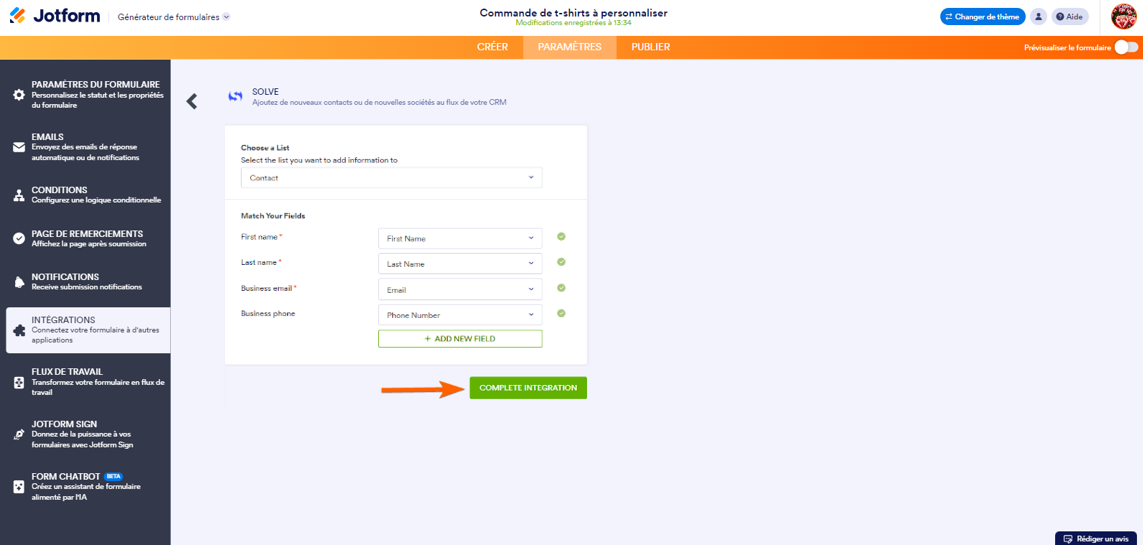
Task: Click the profile avatar picture
Action: [1123, 16]
